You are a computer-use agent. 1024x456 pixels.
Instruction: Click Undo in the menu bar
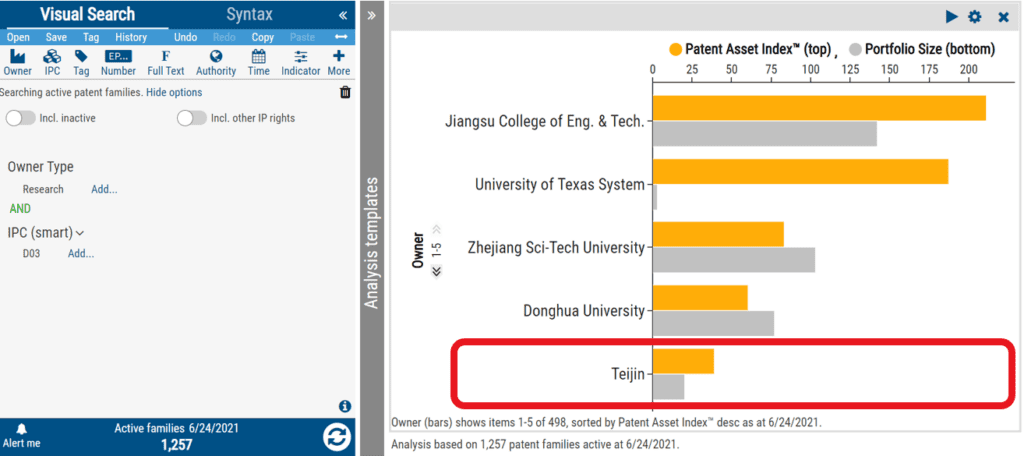point(185,37)
